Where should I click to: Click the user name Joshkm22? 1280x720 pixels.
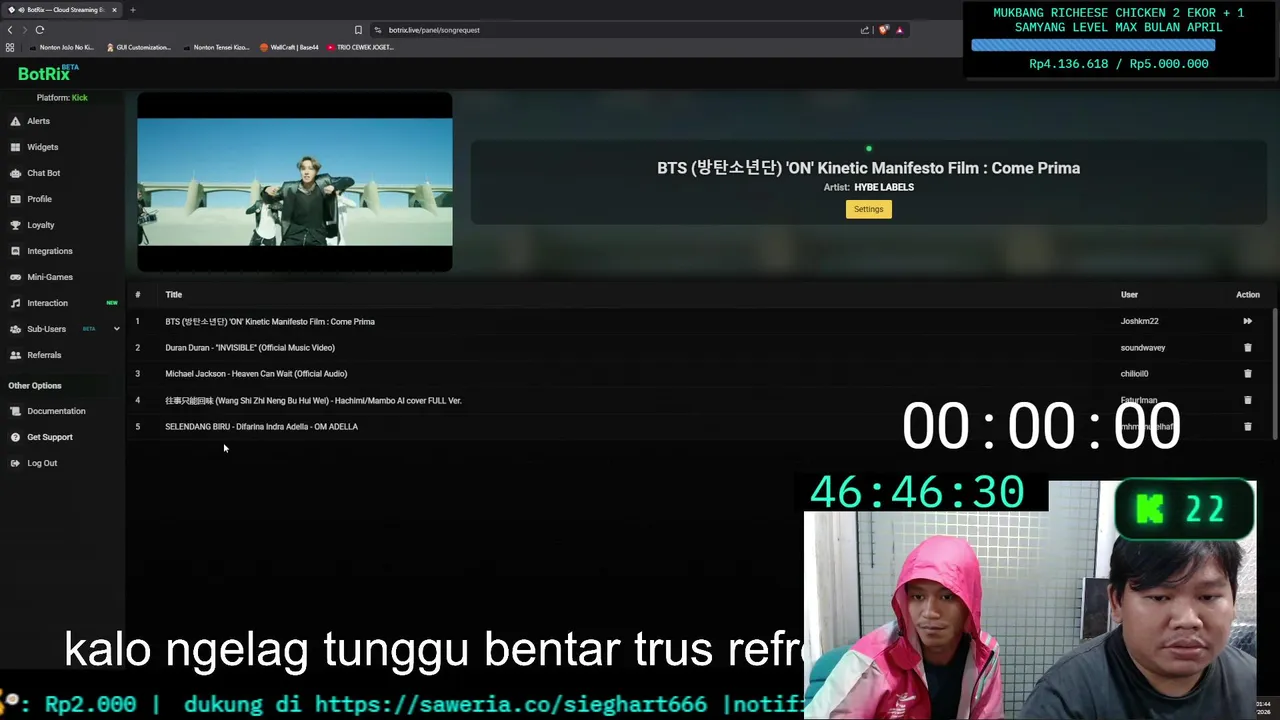coord(1139,322)
